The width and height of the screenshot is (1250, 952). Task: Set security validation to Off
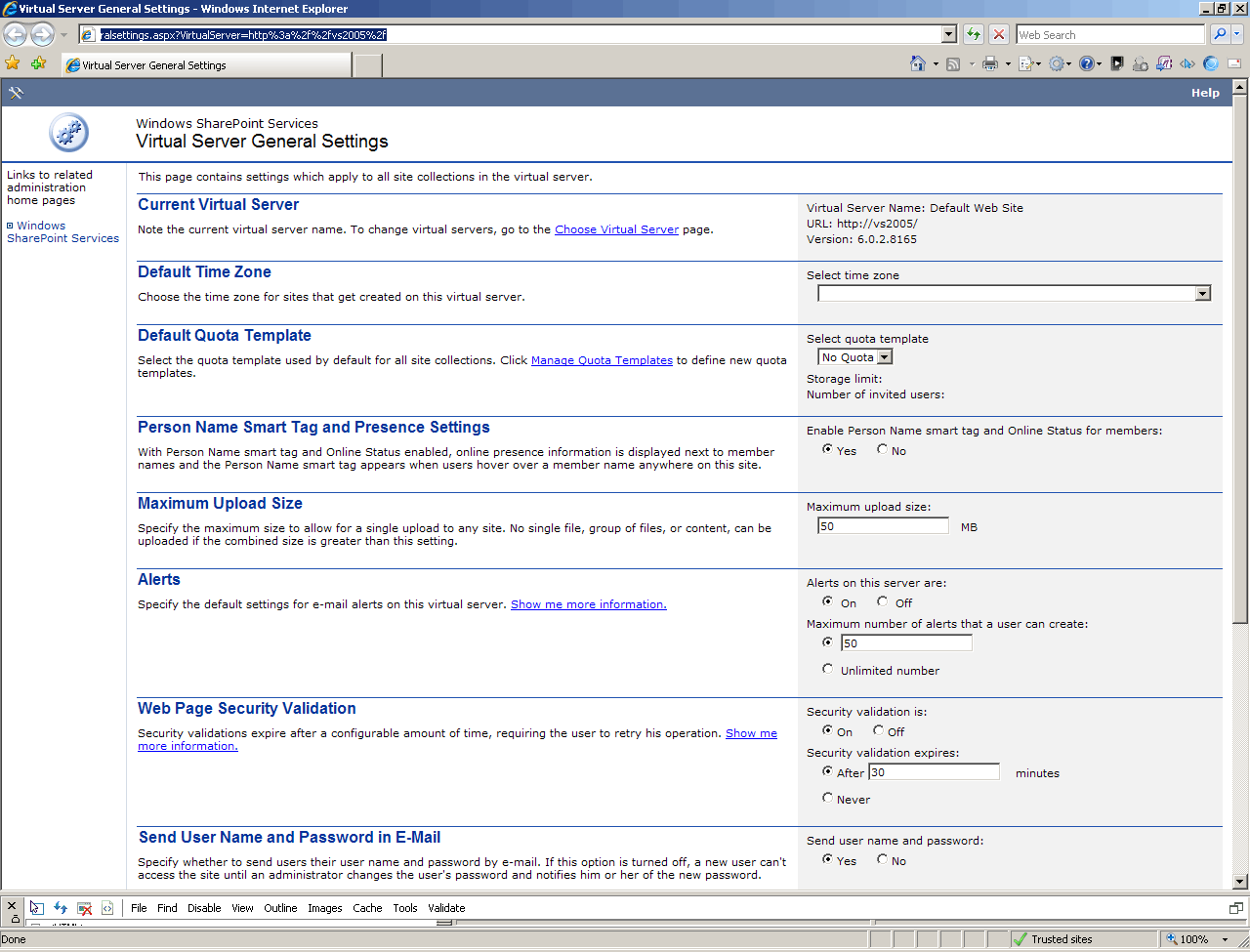(x=879, y=731)
